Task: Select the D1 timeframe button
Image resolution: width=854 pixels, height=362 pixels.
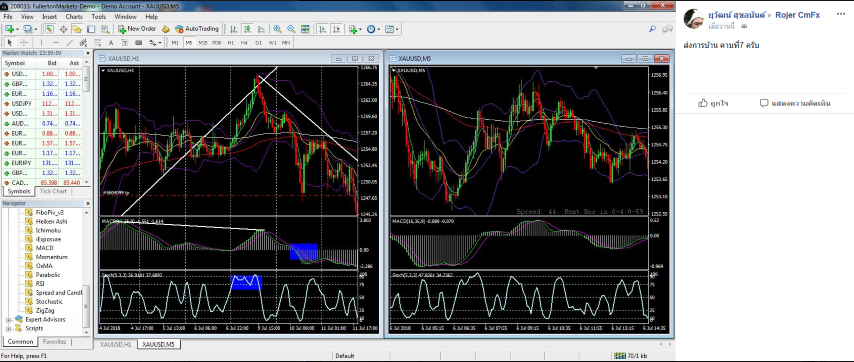Action: pos(258,42)
